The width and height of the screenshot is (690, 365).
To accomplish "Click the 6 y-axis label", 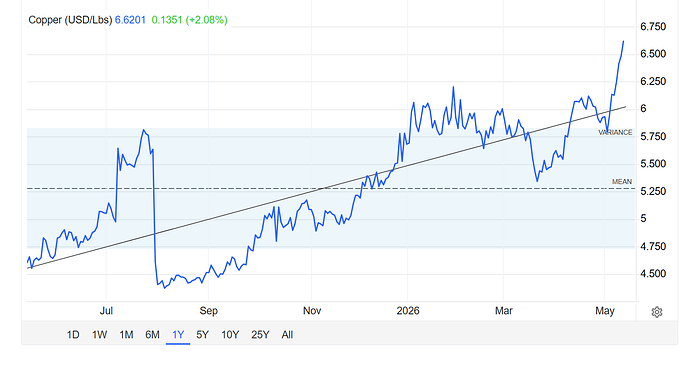I will point(643,109).
